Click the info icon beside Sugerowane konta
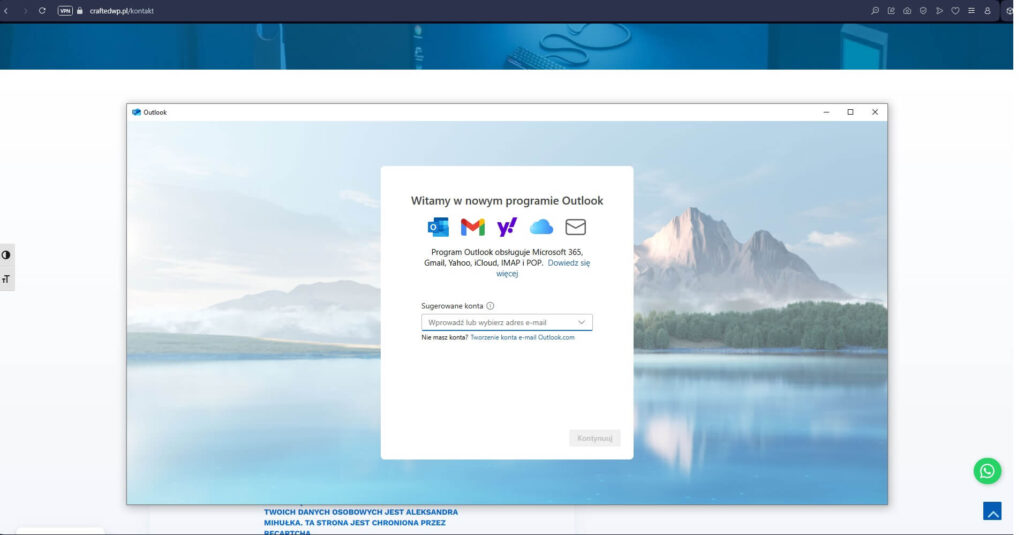 tap(490, 306)
